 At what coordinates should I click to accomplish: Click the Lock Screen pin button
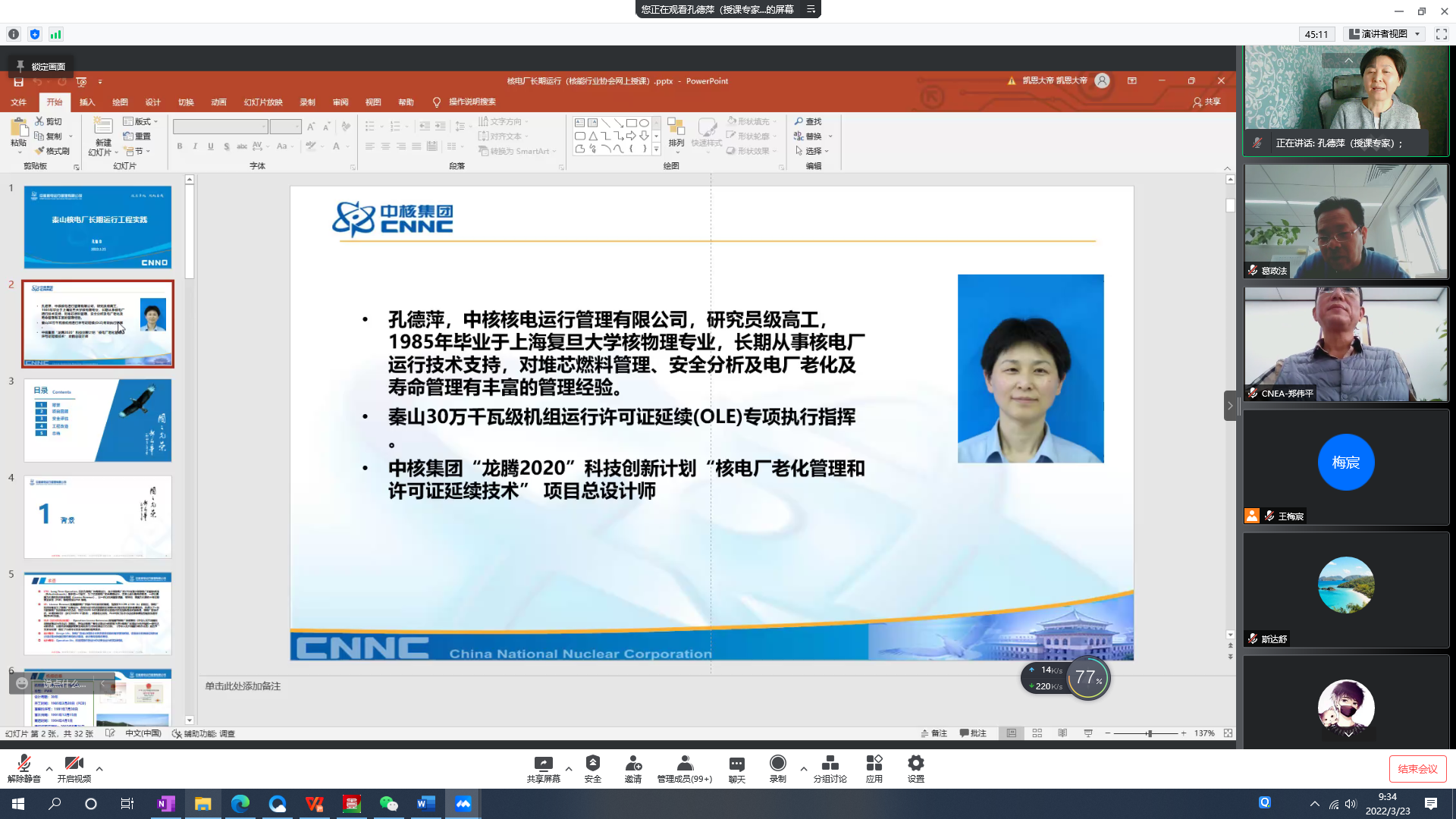(40, 67)
